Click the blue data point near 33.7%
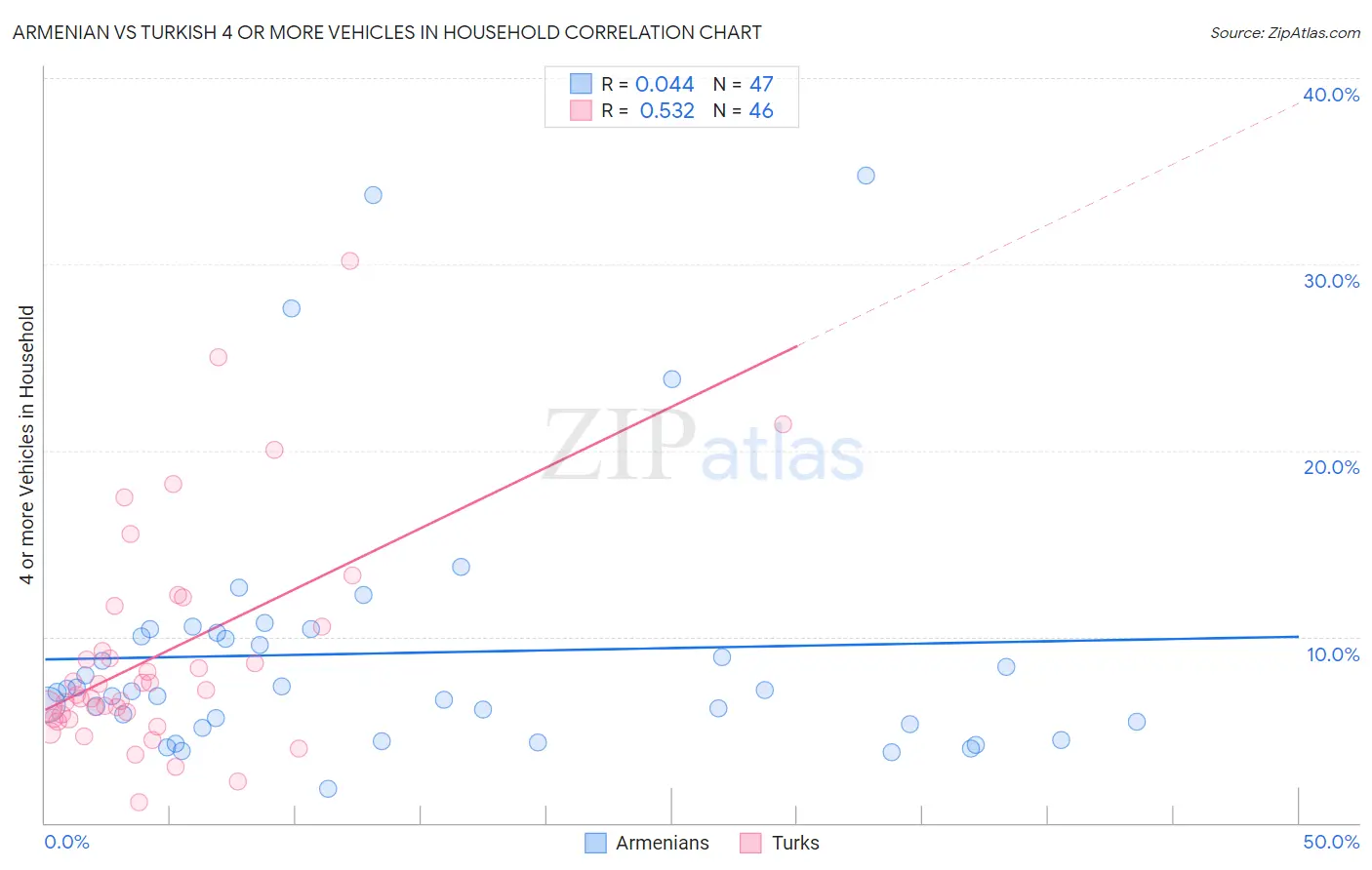Screen dimensions: 1372x870 pos(373,195)
